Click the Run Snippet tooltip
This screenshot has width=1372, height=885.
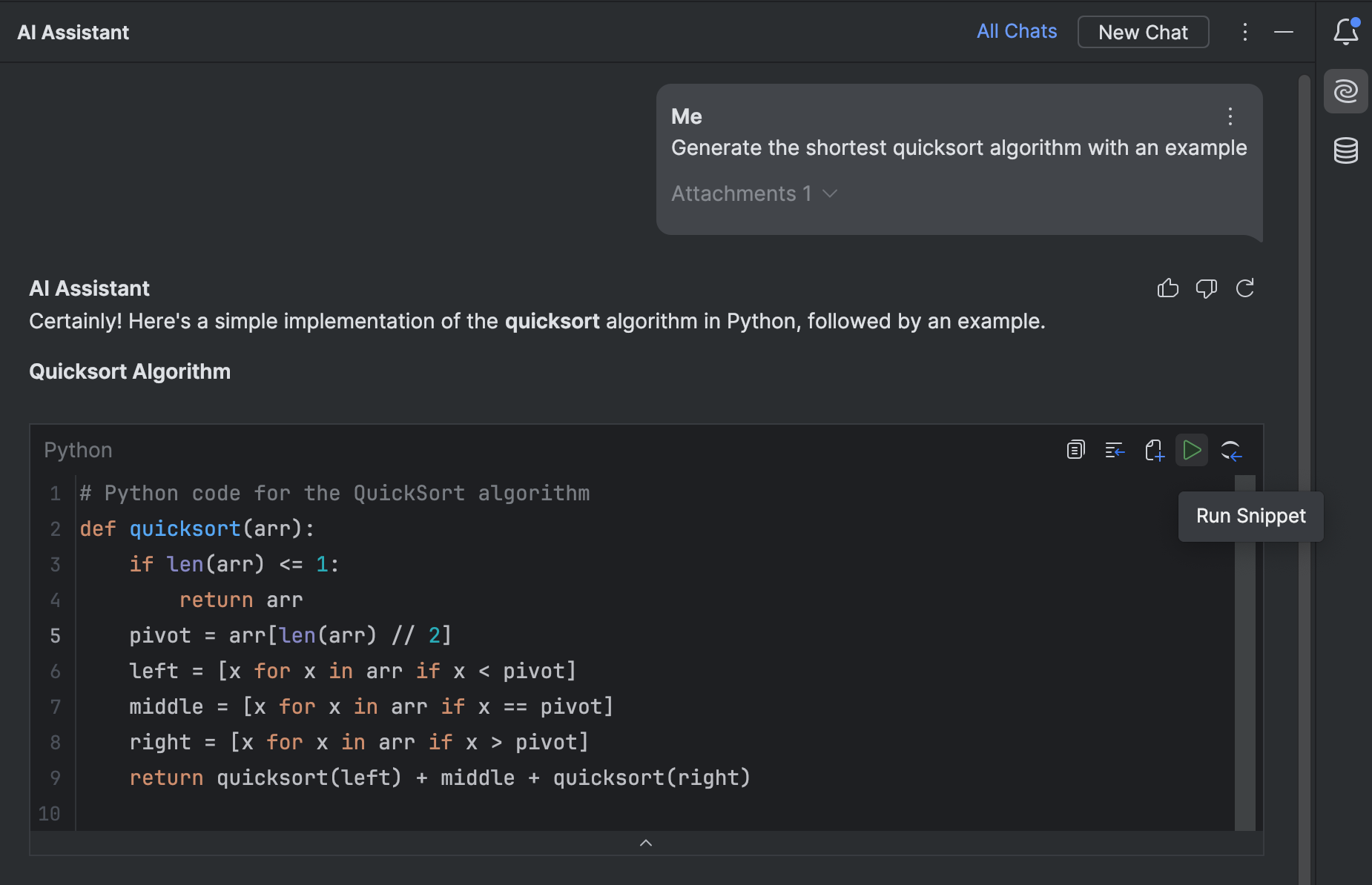[x=1250, y=516]
